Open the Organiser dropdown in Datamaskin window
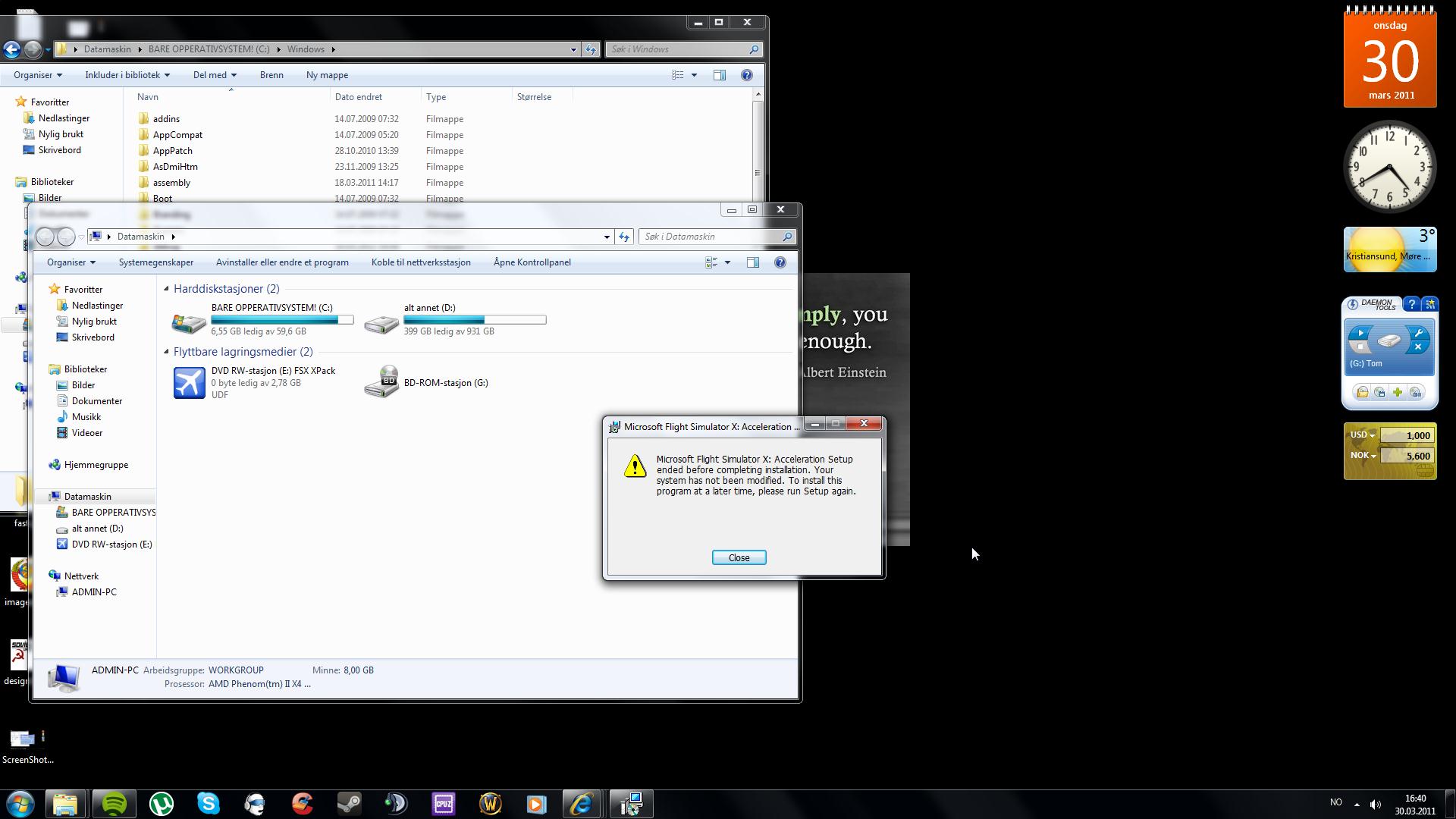The height and width of the screenshot is (819, 1456). 71,262
